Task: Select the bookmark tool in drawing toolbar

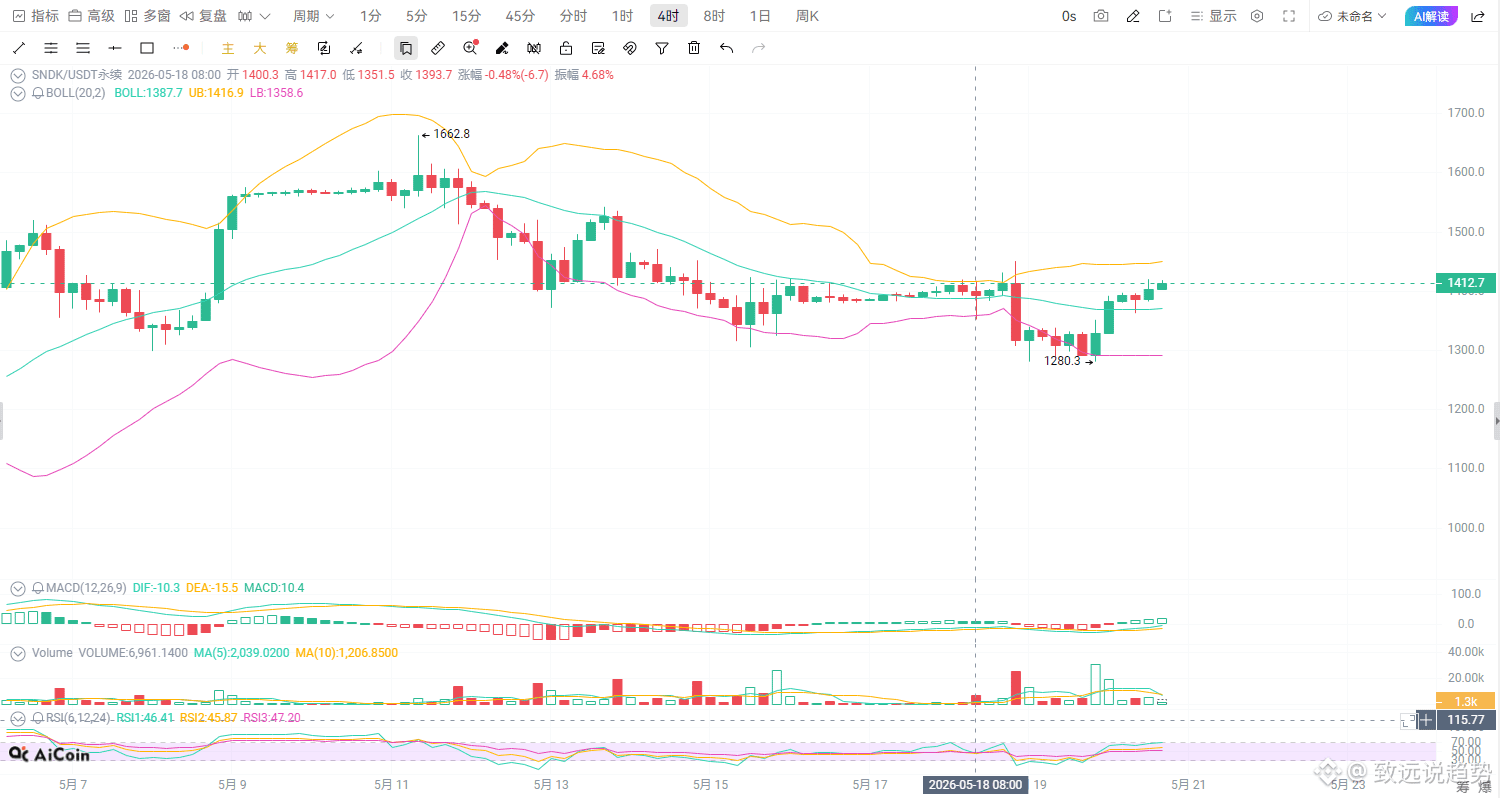Action: click(x=405, y=48)
